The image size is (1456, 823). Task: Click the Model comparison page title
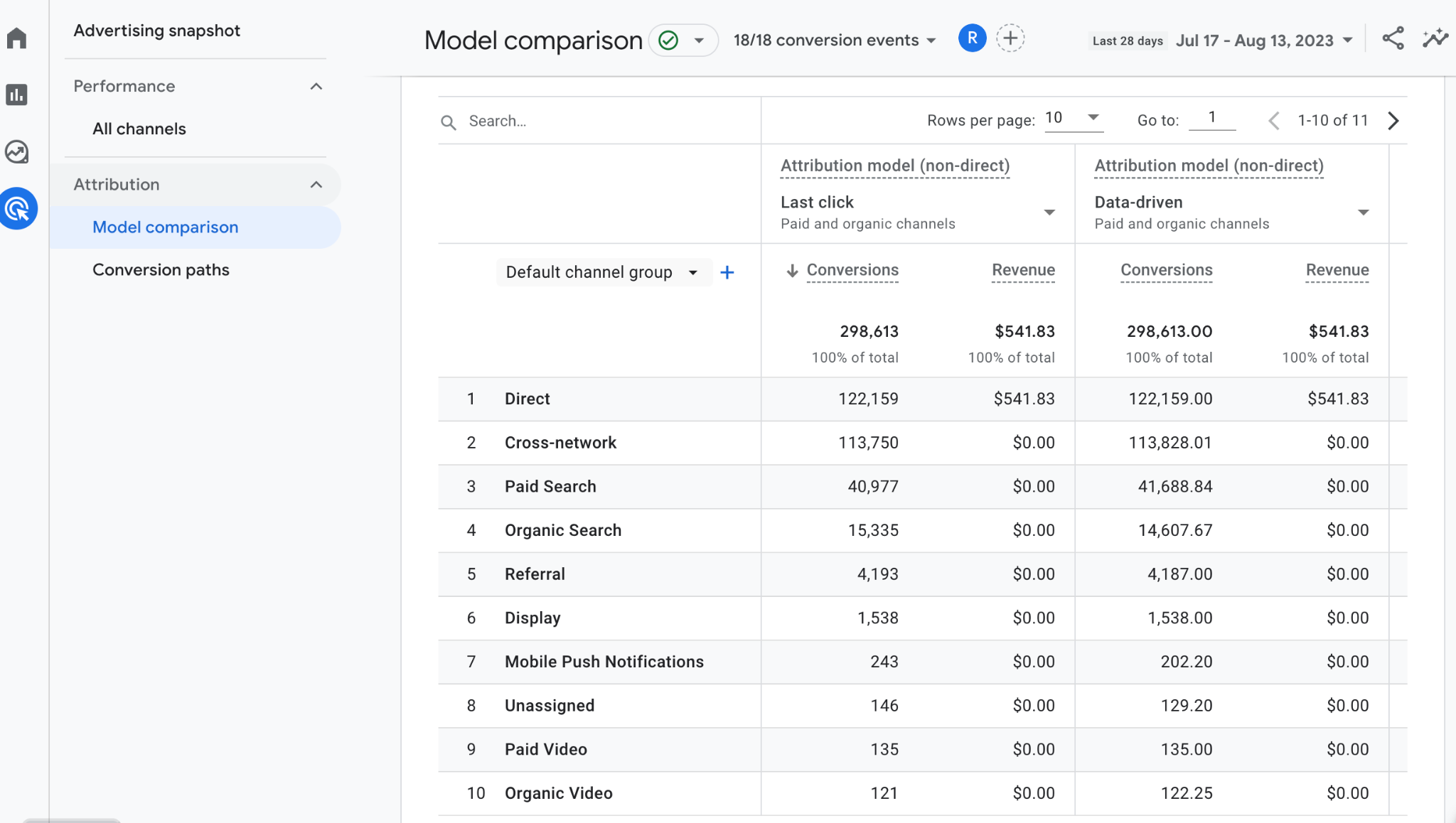(x=533, y=41)
